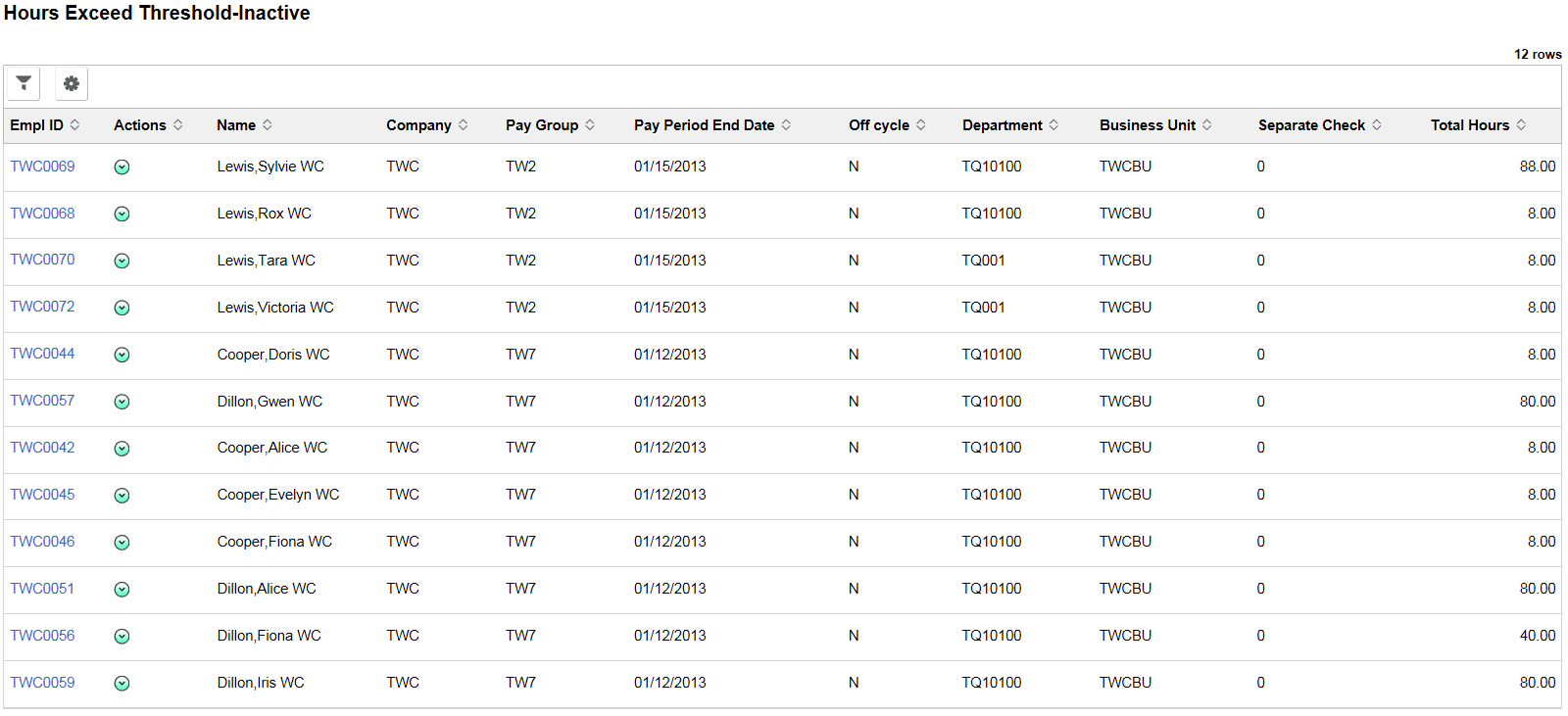Open actions menu for Dillon,Alice WC
This screenshot has height=716, width=1568.
122,590
